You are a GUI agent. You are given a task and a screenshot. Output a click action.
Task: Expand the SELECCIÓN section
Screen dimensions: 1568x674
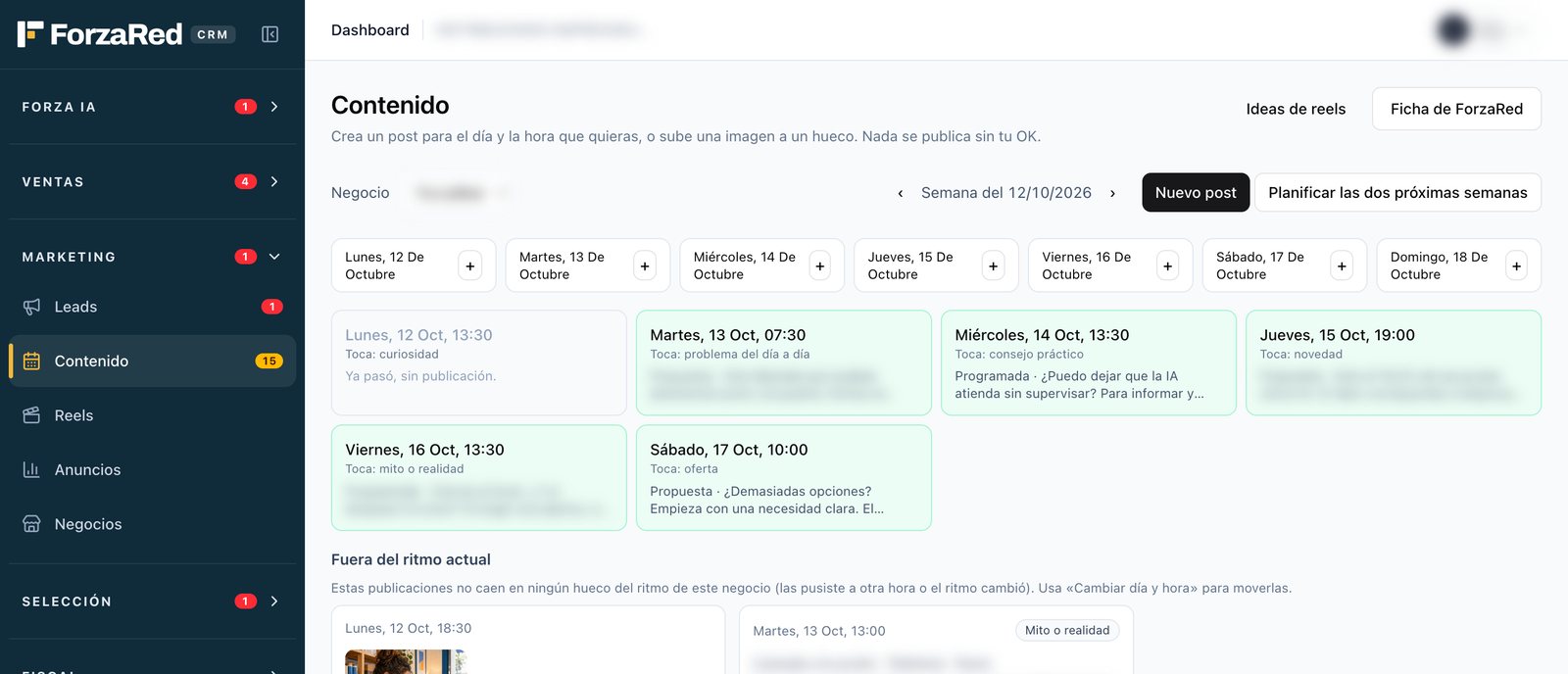pos(152,601)
